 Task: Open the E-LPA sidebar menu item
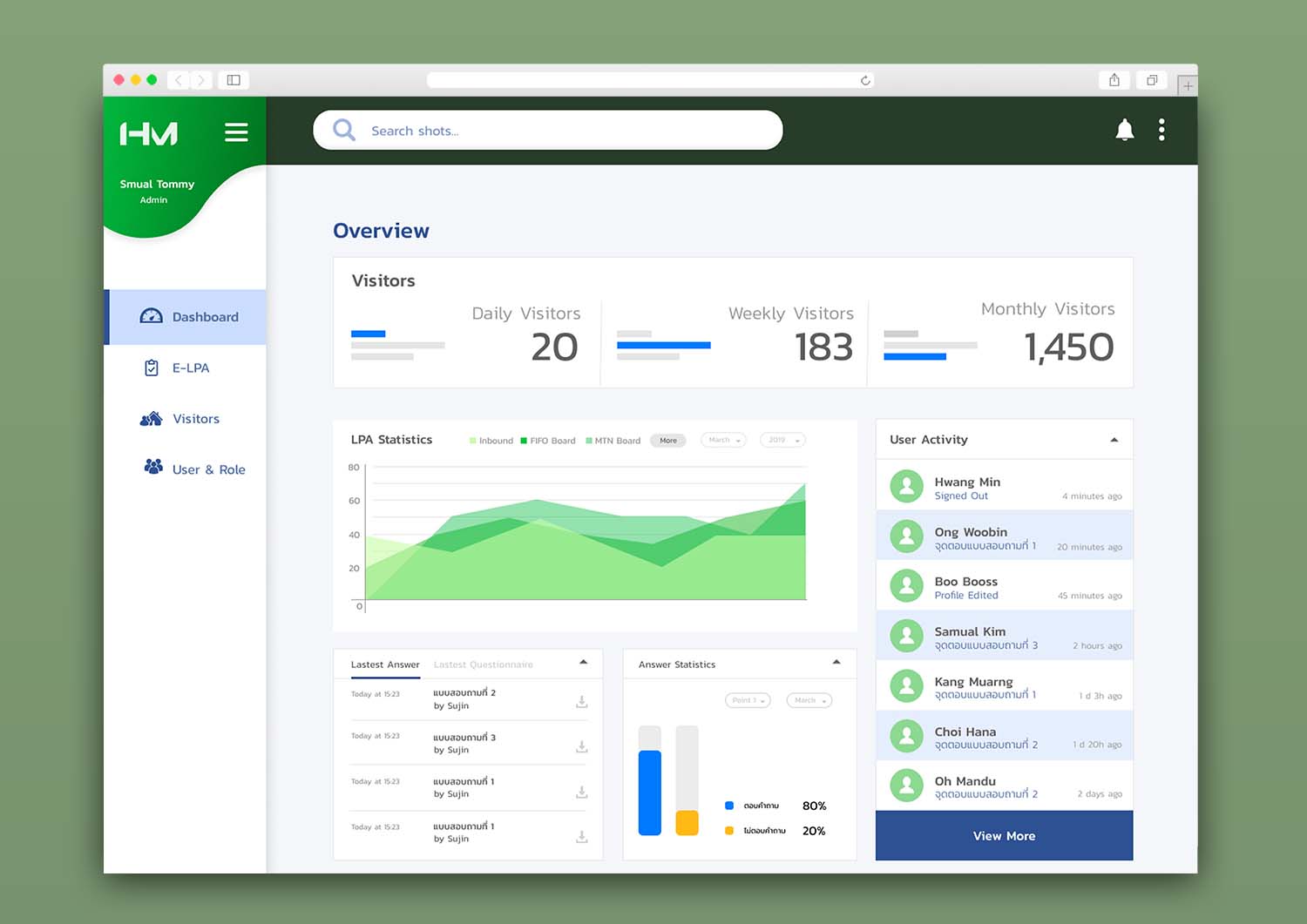click(x=190, y=368)
